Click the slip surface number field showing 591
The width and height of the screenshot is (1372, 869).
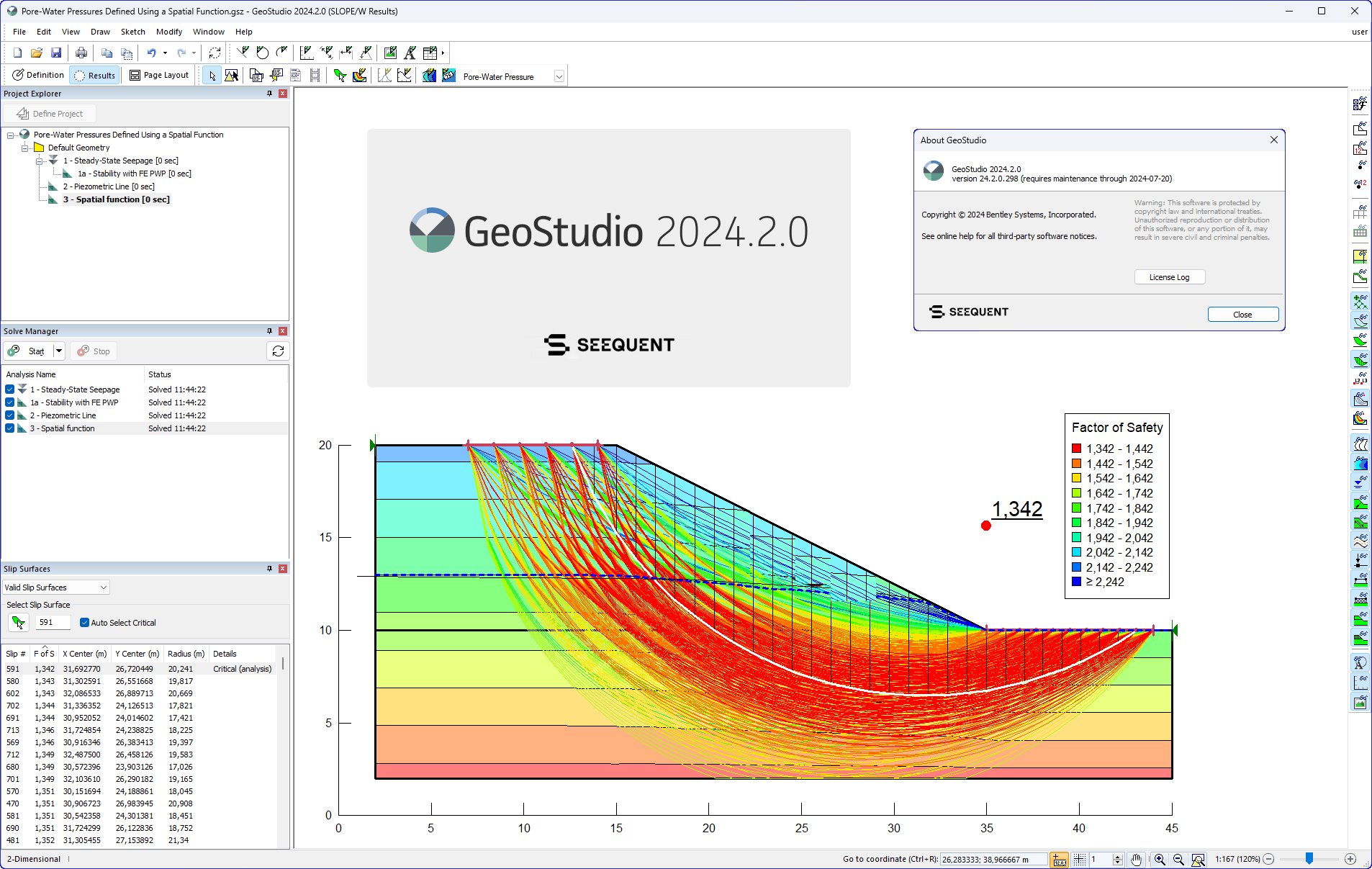53,623
